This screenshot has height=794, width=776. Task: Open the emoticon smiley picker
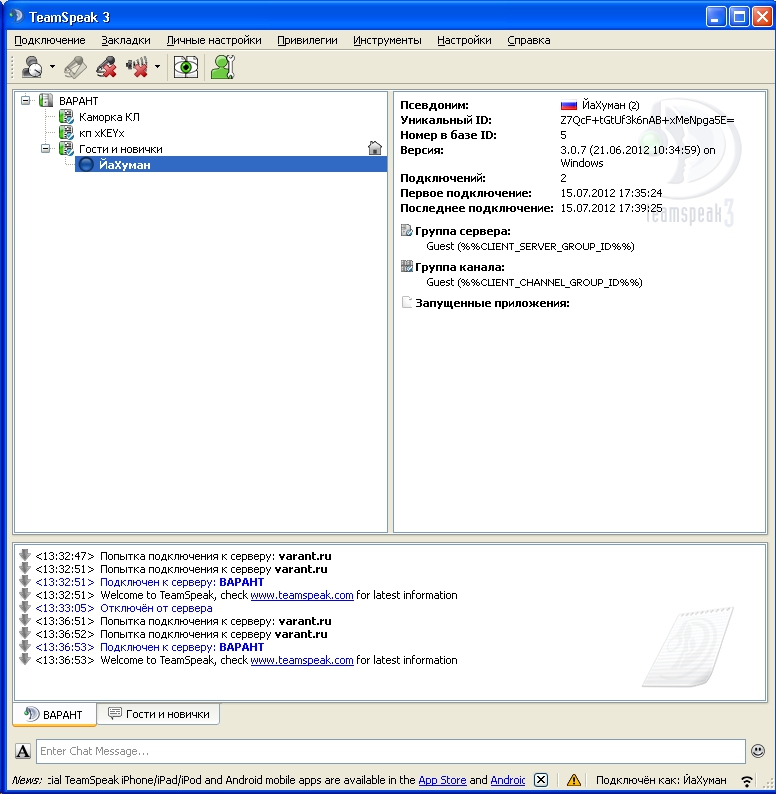(758, 750)
